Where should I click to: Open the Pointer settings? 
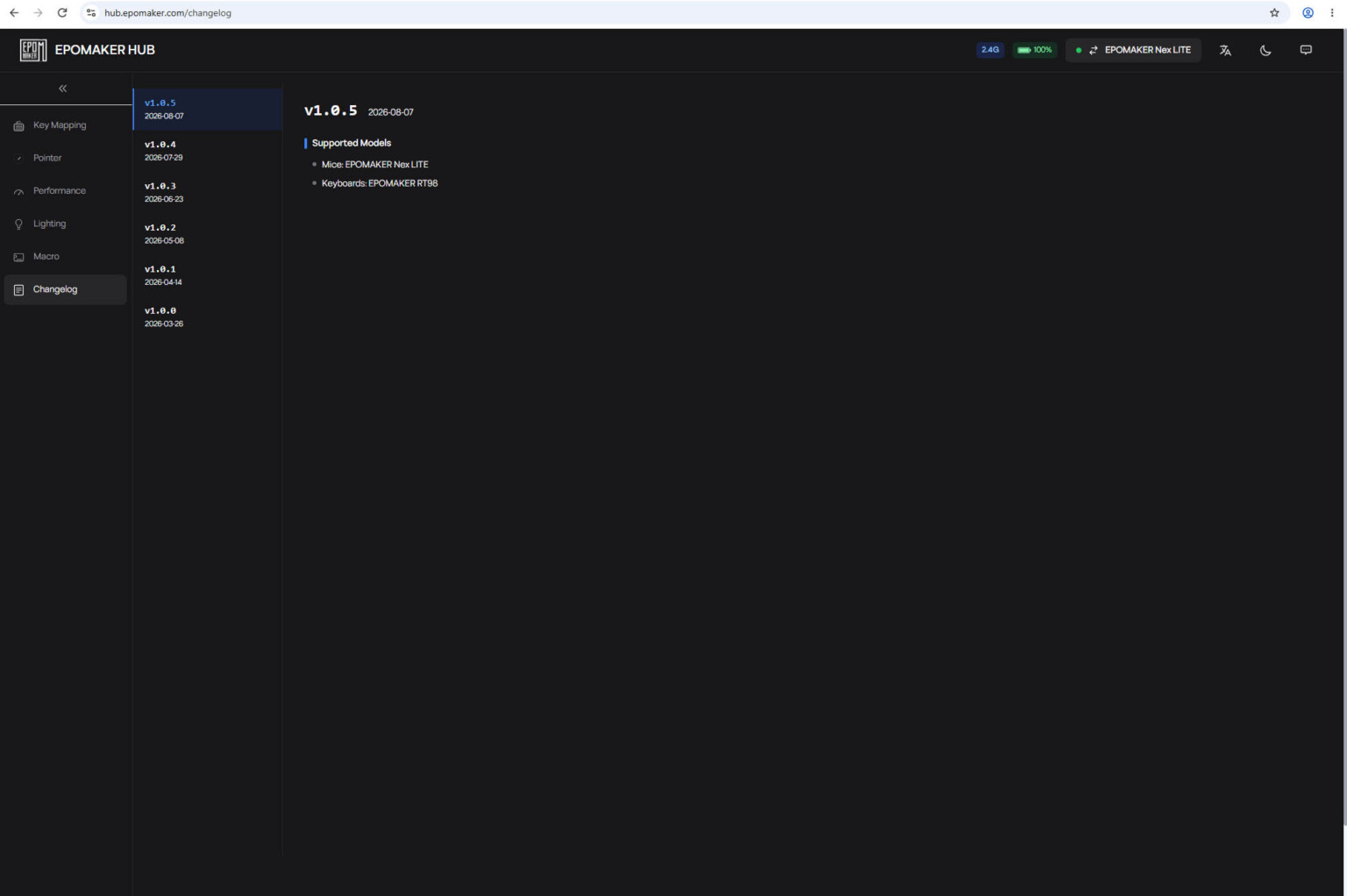[66, 158]
